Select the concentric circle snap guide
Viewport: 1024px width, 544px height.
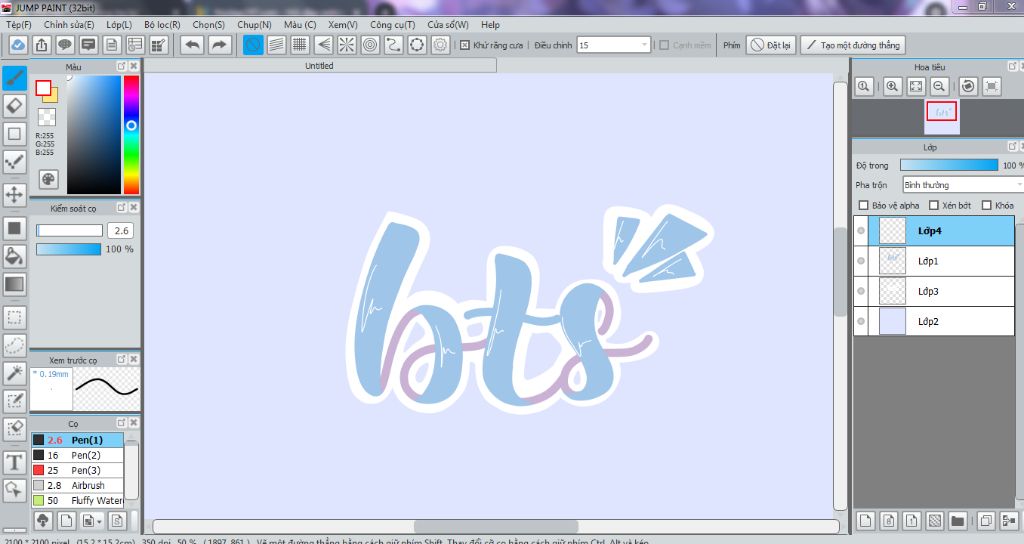(370, 45)
